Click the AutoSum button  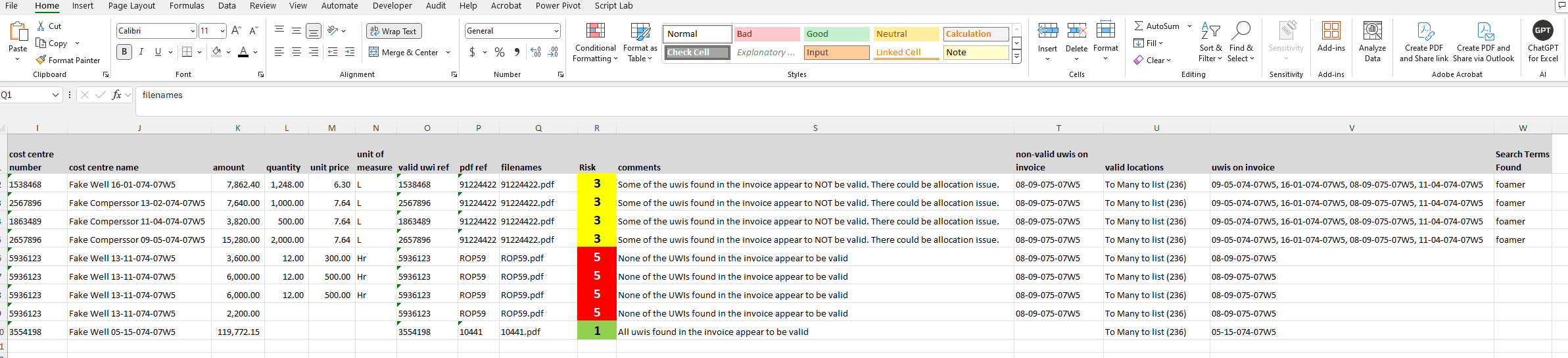[x=1156, y=26]
